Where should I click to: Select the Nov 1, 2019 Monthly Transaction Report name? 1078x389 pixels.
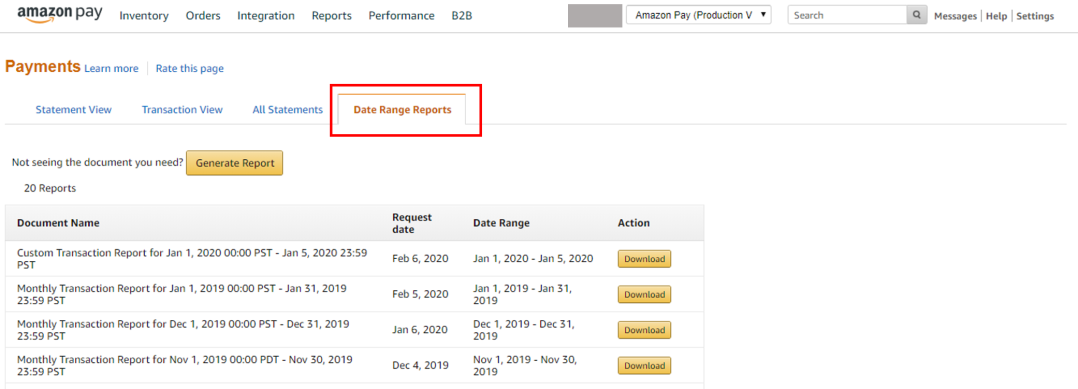[185, 366]
